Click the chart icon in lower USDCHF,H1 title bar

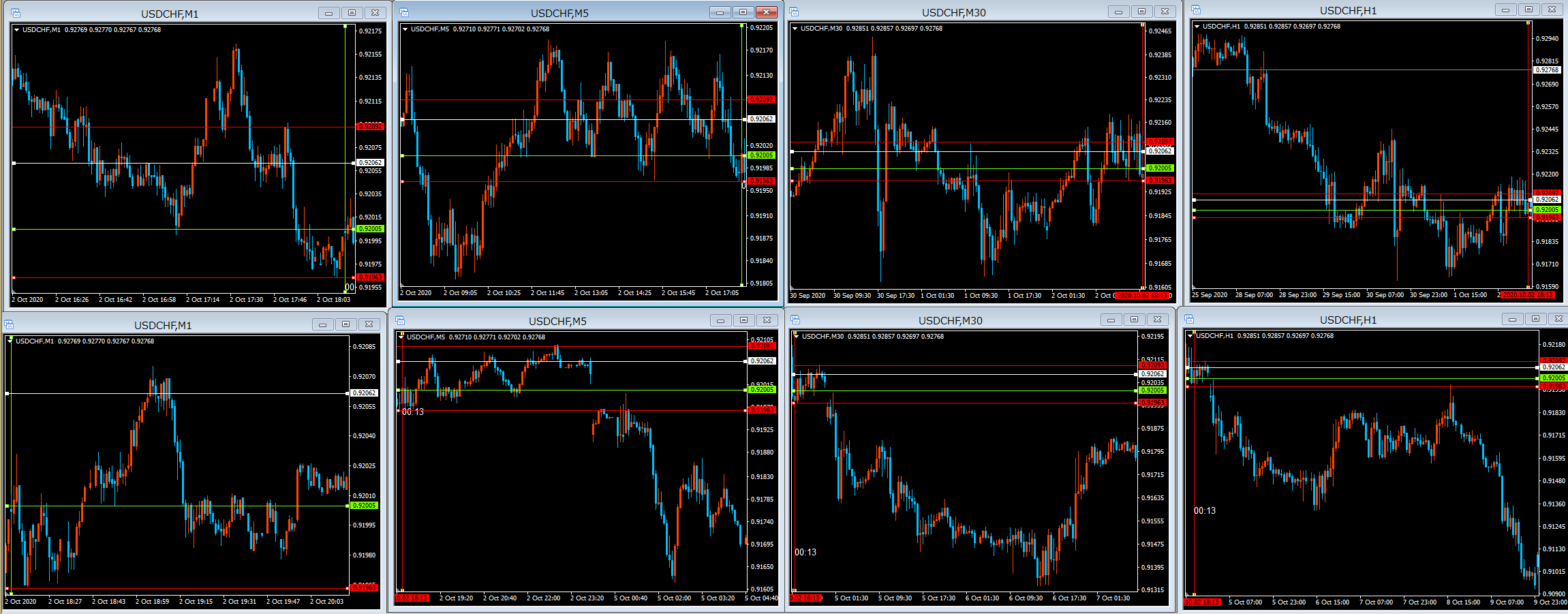[x=1189, y=319]
